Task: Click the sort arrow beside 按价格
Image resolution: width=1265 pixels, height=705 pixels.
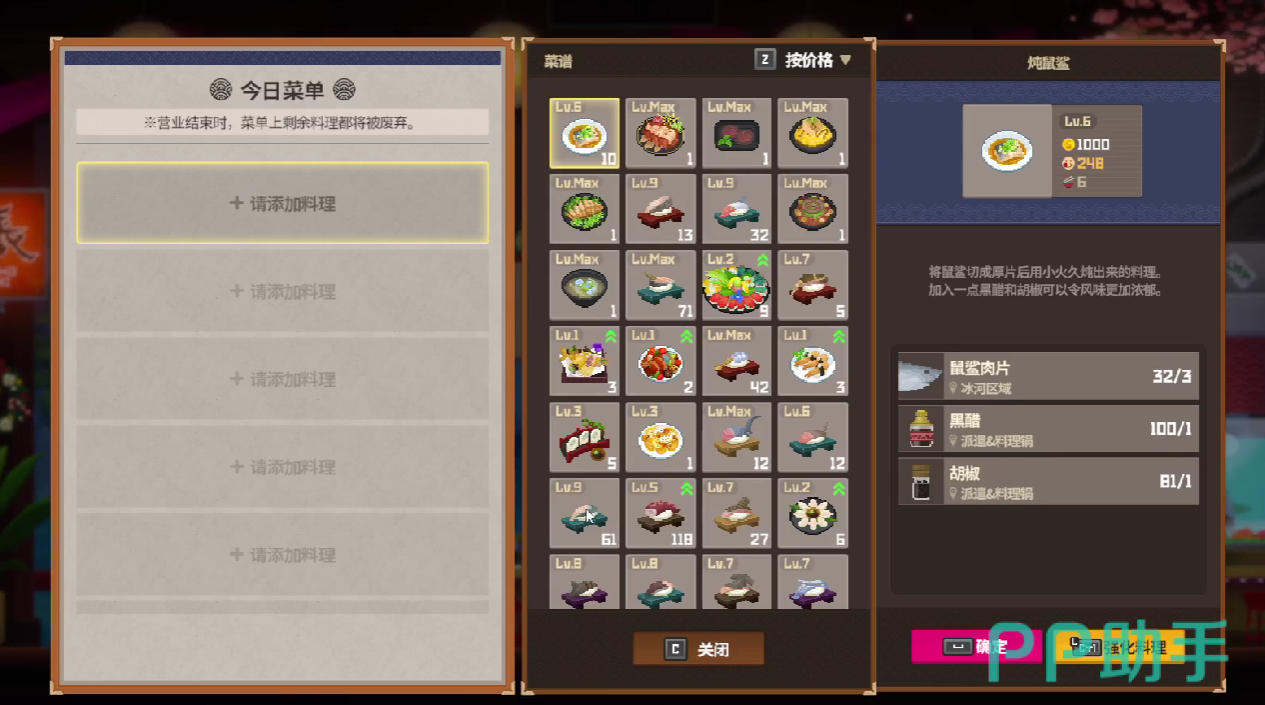Action: click(846, 60)
